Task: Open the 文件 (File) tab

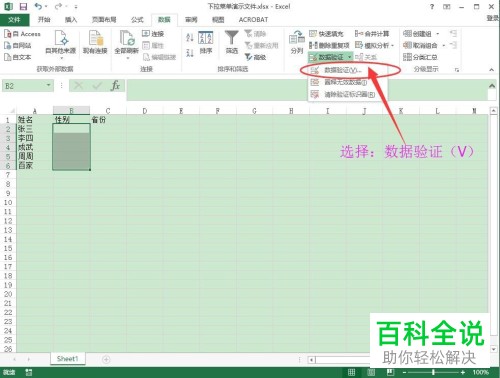Action: tap(14, 20)
